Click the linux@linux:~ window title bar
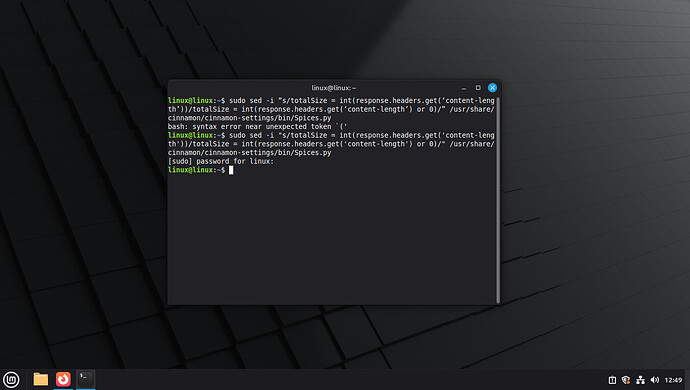 334,88
